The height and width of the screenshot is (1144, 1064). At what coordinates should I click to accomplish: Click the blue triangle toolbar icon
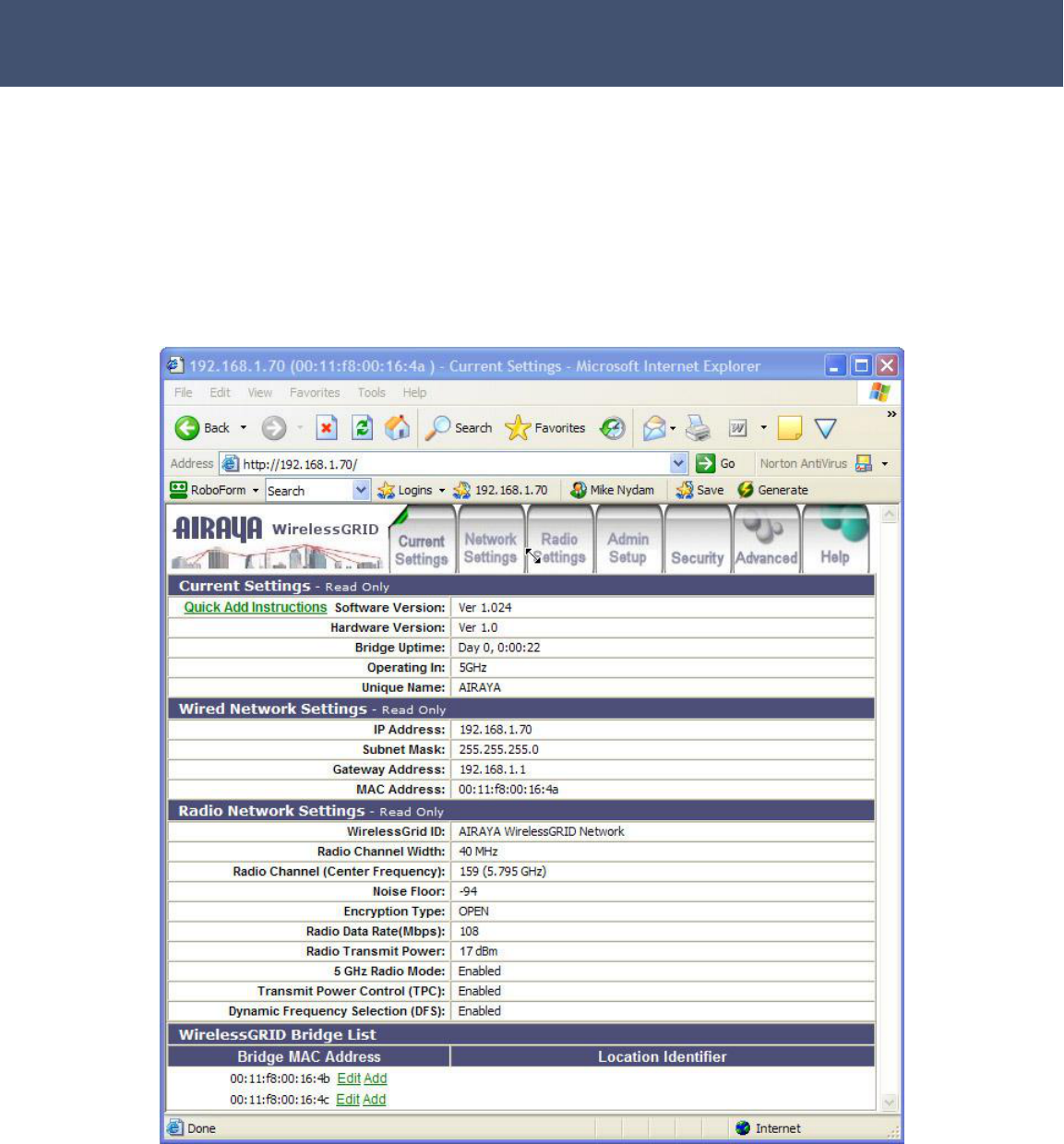click(826, 428)
